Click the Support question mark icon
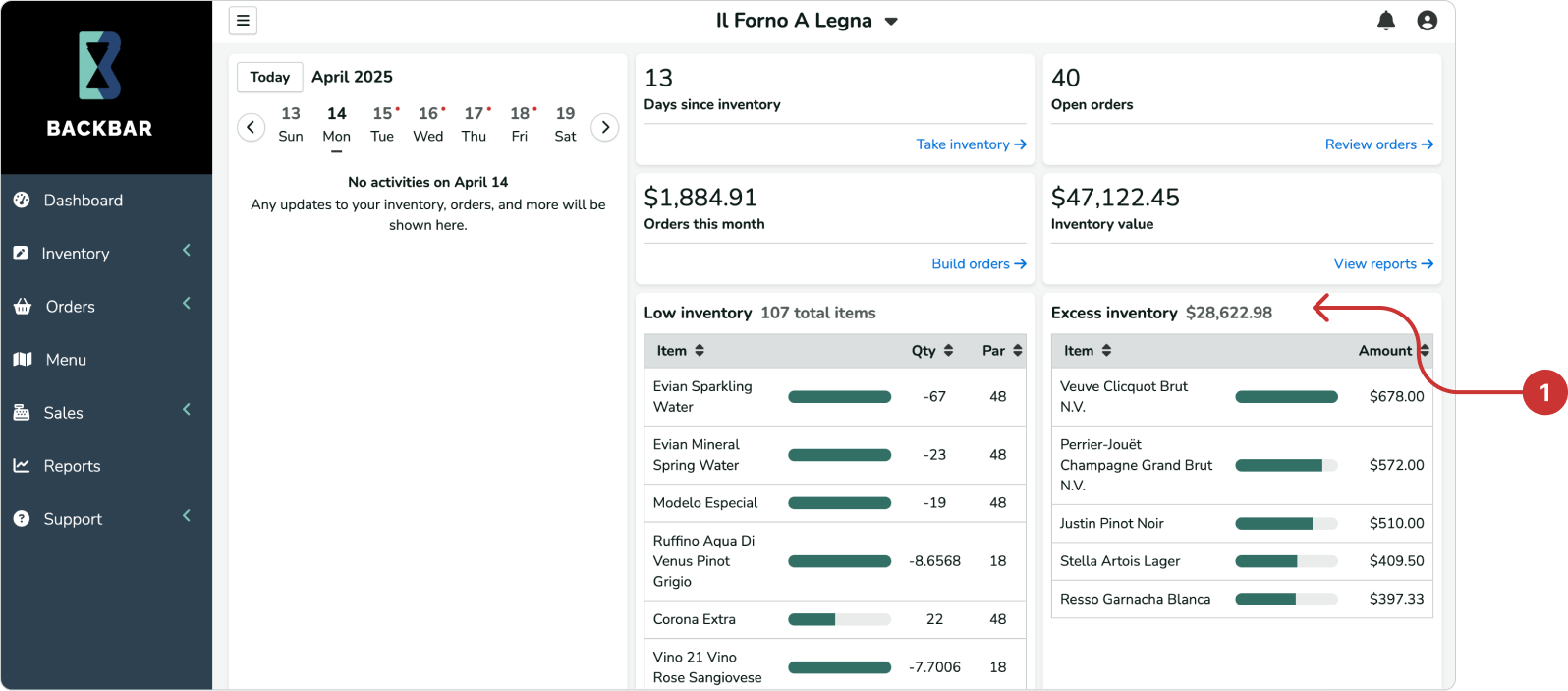The width and height of the screenshot is (1568, 691). [21, 518]
